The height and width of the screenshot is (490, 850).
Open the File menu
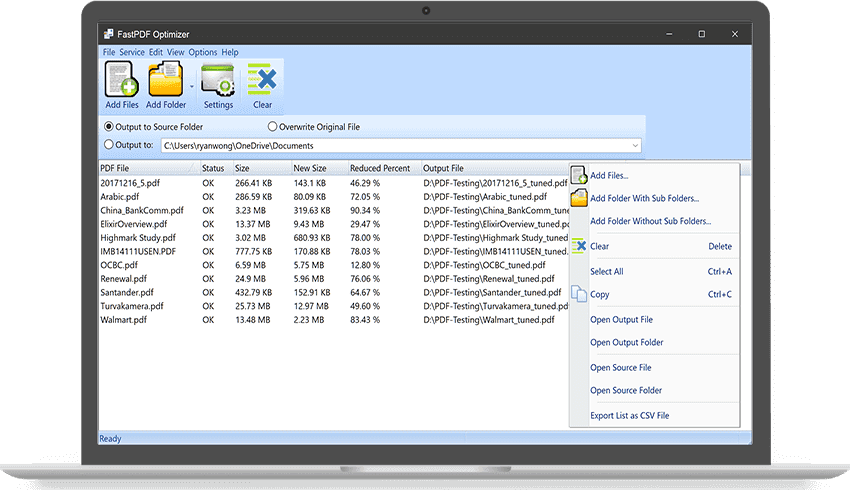109,52
